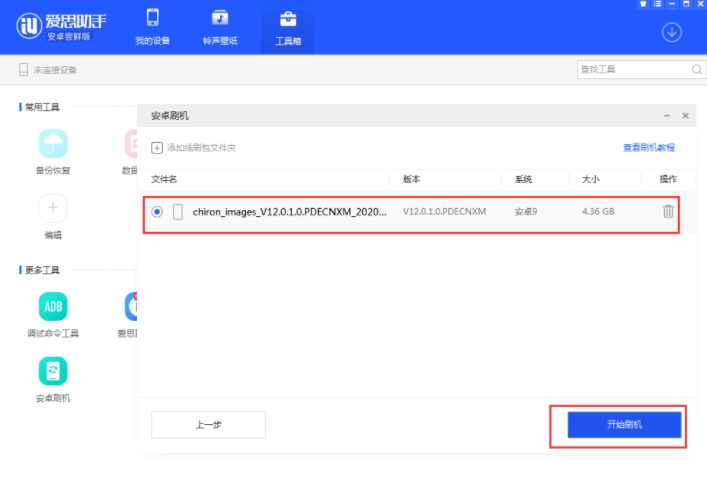Delete the chiron firmware with trash icon
Viewport: 707px width, 491px height.
coord(668,211)
